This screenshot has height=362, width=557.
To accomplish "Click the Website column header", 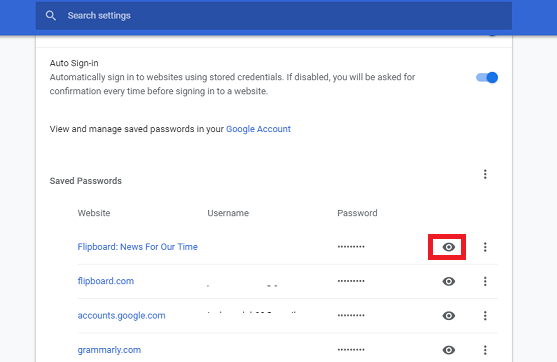I will pos(94,213).
